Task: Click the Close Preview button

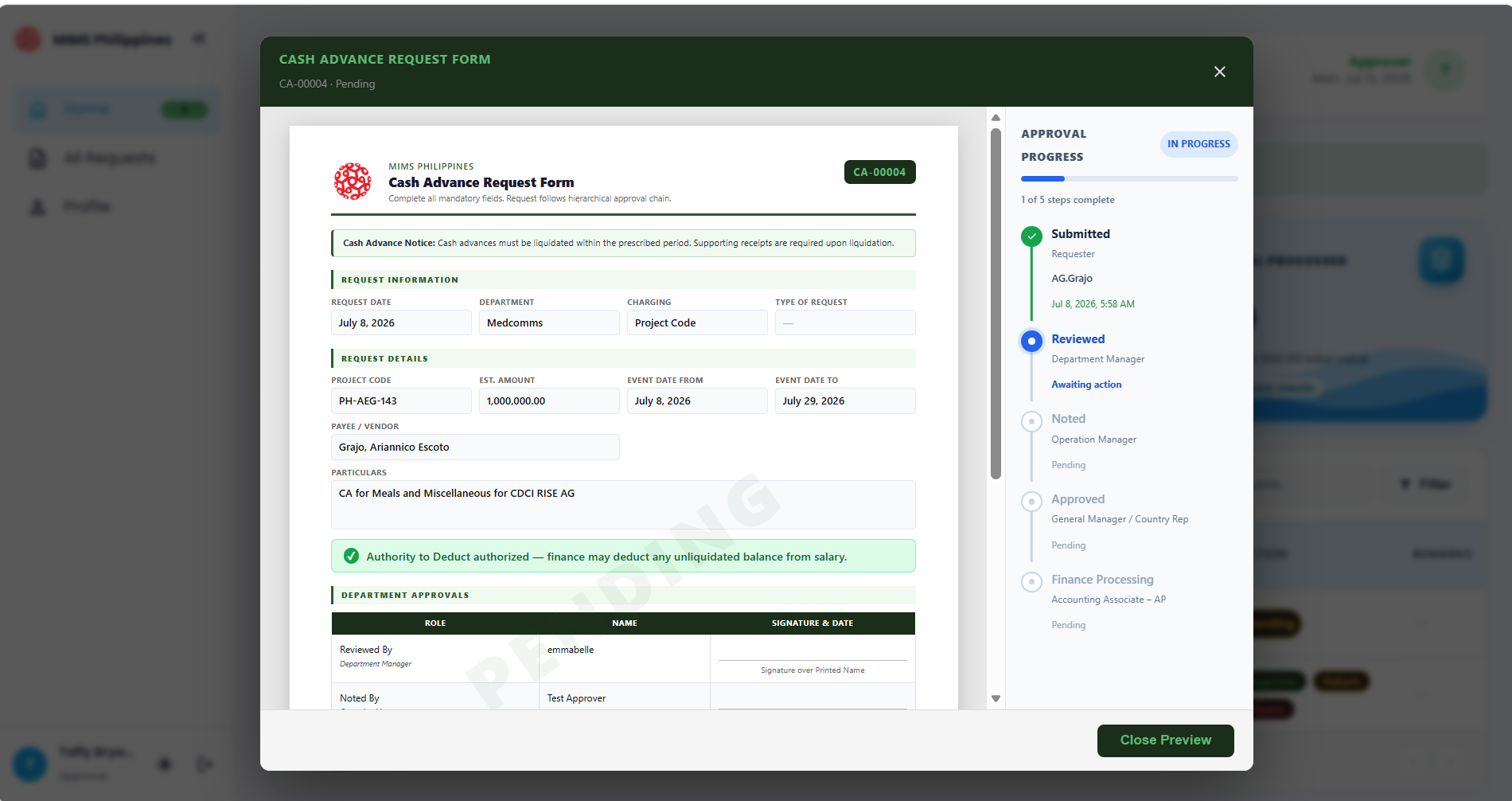Action: tap(1165, 740)
